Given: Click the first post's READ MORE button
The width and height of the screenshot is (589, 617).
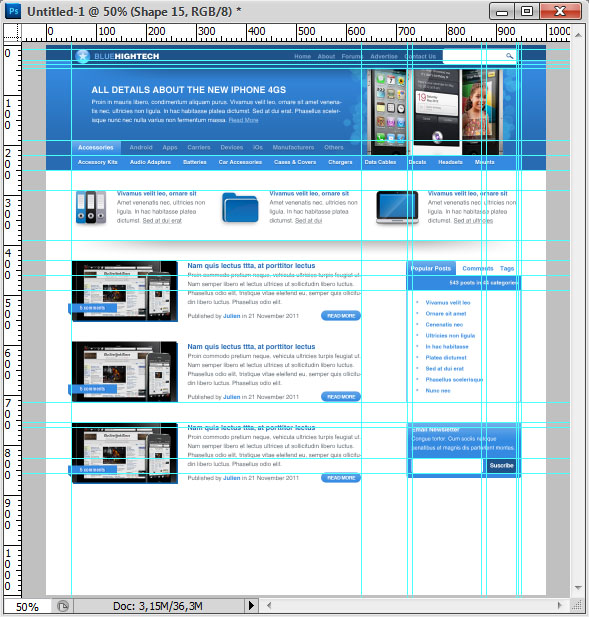Looking at the screenshot, I should click(x=341, y=316).
